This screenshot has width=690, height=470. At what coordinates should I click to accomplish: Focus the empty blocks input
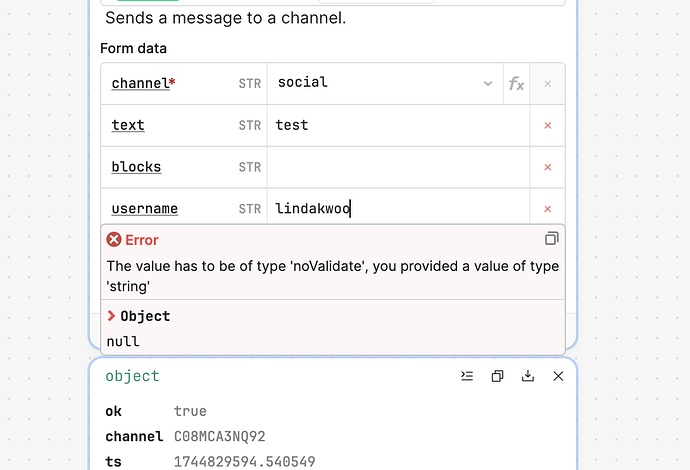(398, 167)
